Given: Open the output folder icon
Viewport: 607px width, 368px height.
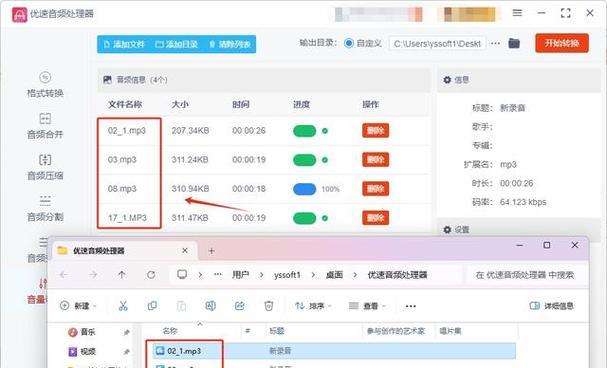Looking at the screenshot, I should (514, 43).
